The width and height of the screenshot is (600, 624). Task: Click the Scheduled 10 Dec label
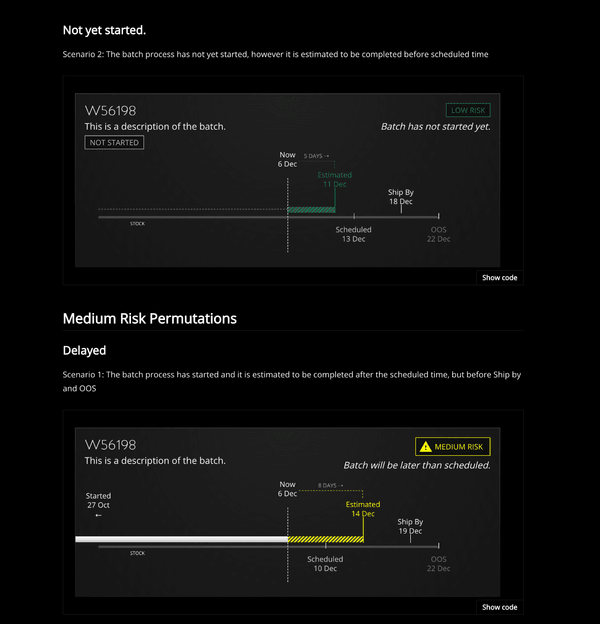[x=325, y=564]
